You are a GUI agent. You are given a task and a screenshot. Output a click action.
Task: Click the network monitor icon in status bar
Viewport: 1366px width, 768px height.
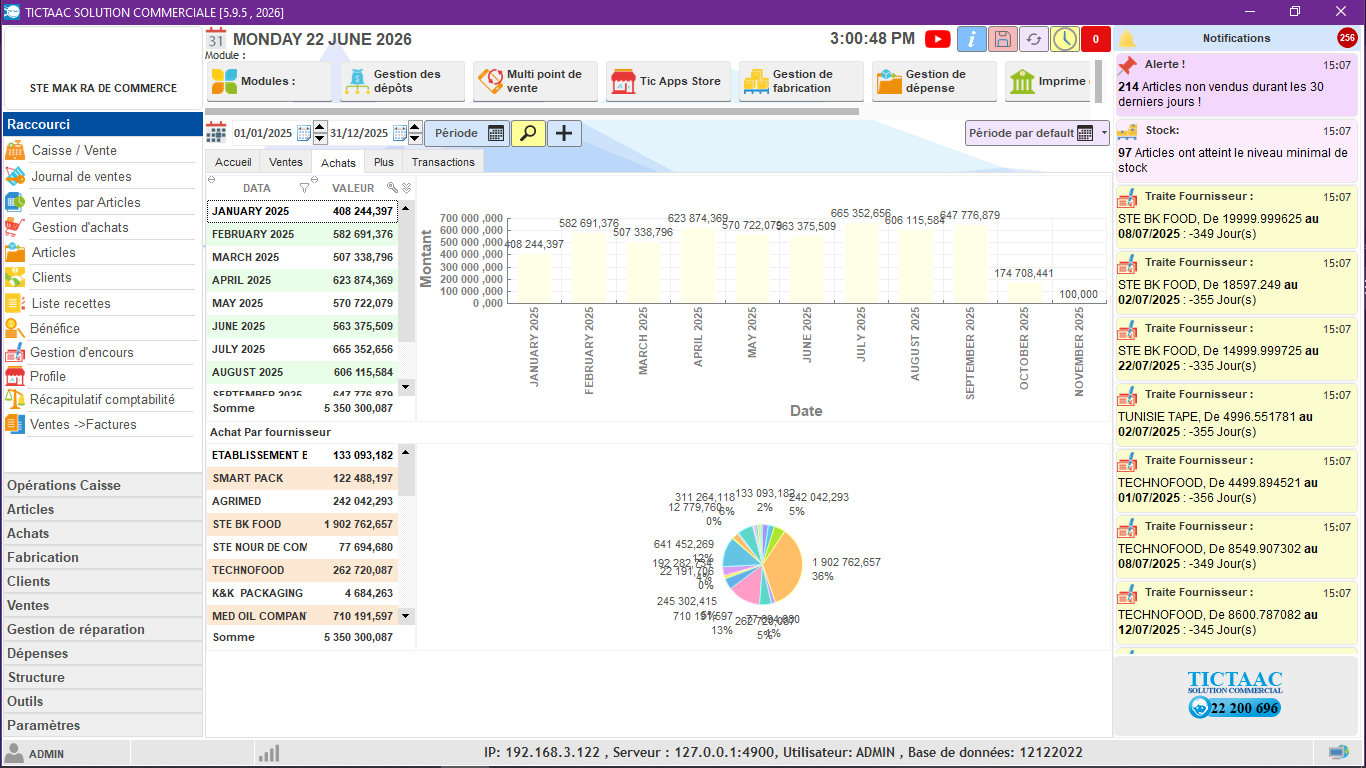click(x=1338, y=752)
